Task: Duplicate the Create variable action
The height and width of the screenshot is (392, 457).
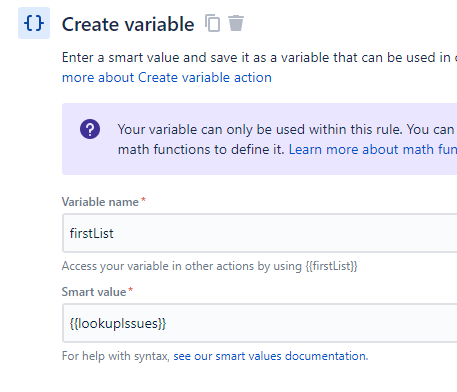Action: pos(212,23)
